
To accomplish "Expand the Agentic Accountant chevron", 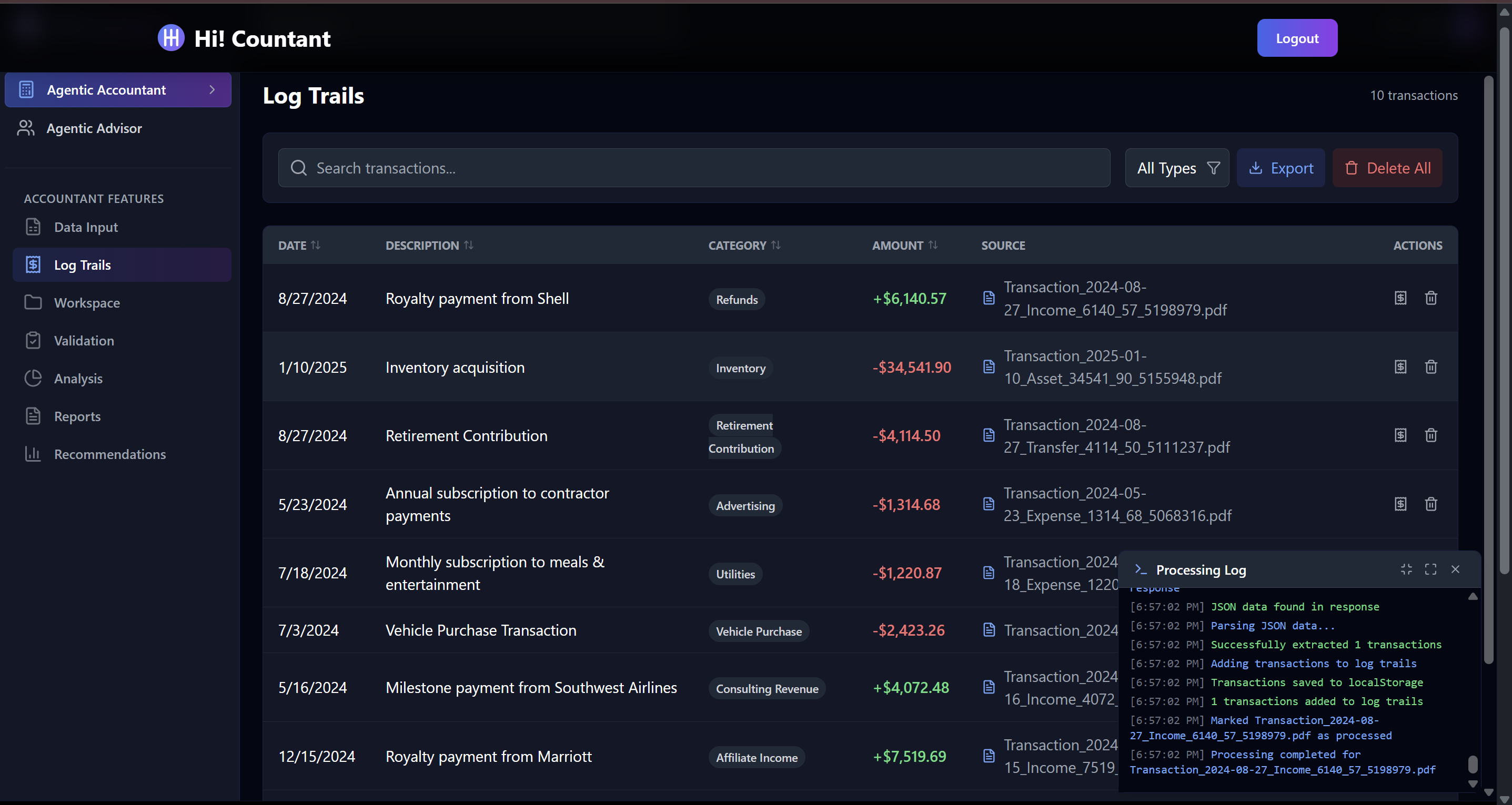I will 212,90.
